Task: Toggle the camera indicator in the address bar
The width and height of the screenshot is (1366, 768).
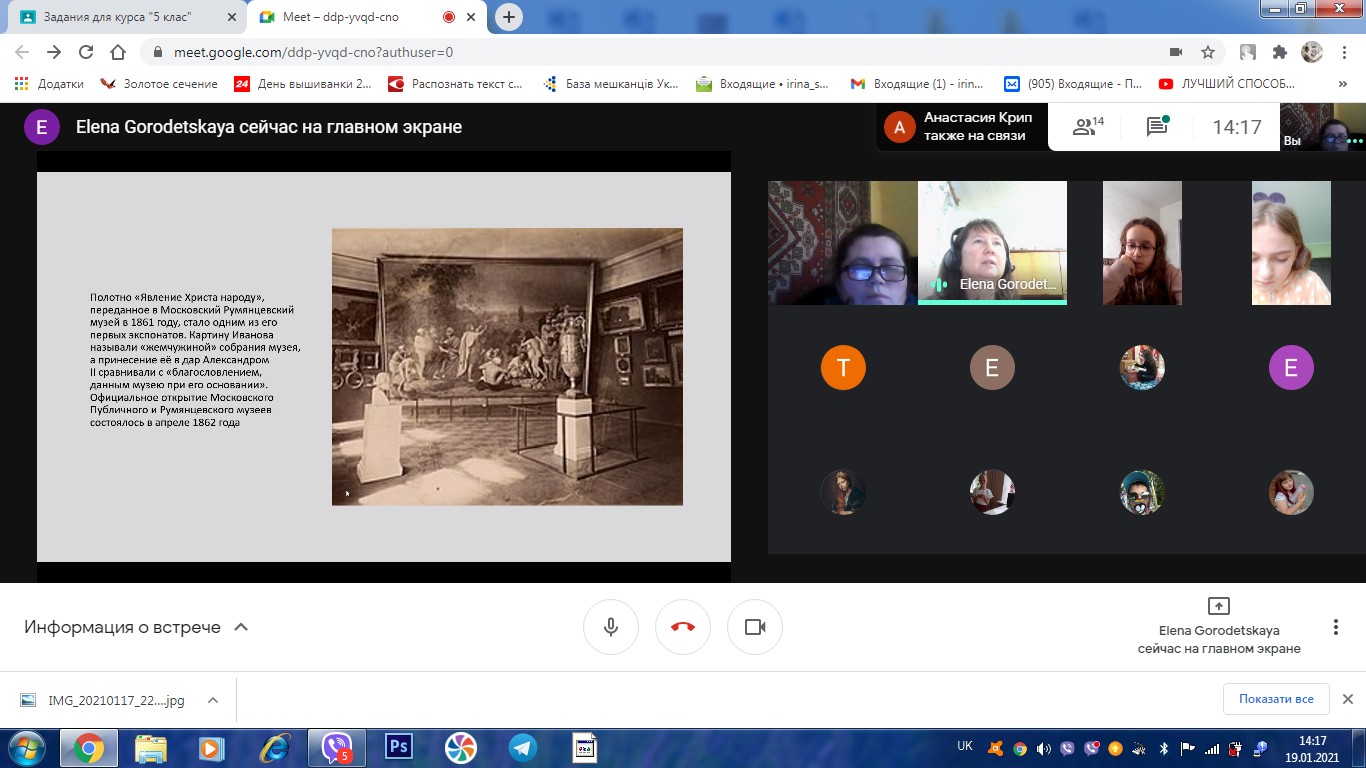Action: coord(1176,52)
